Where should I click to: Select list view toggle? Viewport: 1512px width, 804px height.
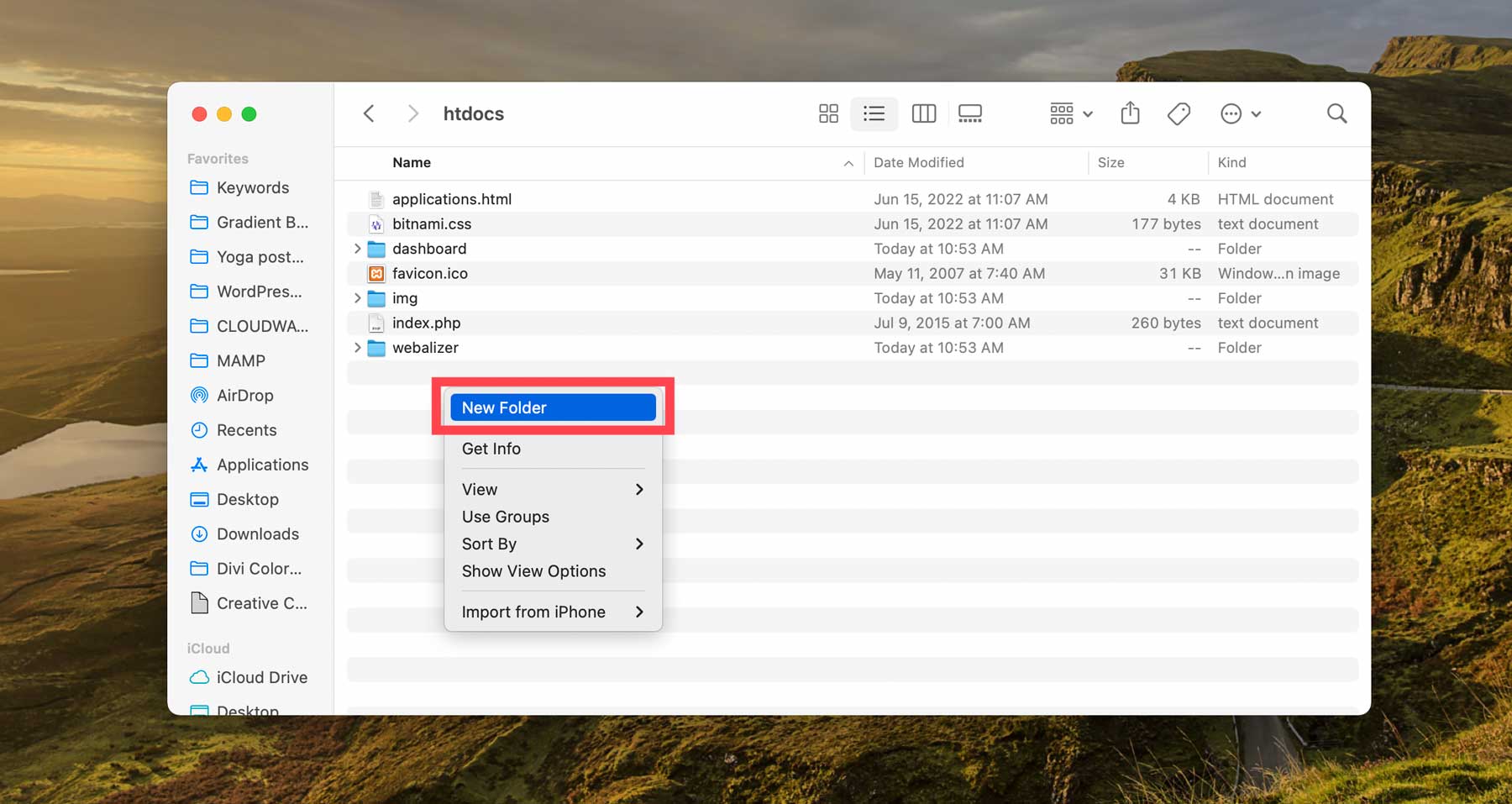click(874, 113)
